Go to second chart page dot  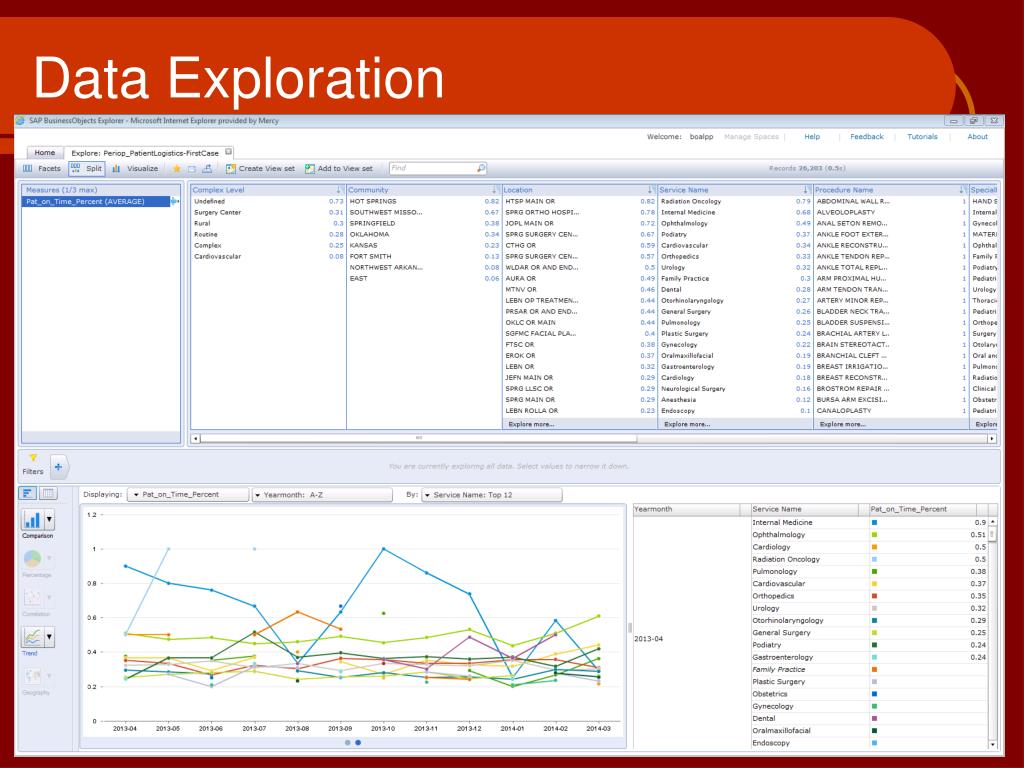pos(358,743)
